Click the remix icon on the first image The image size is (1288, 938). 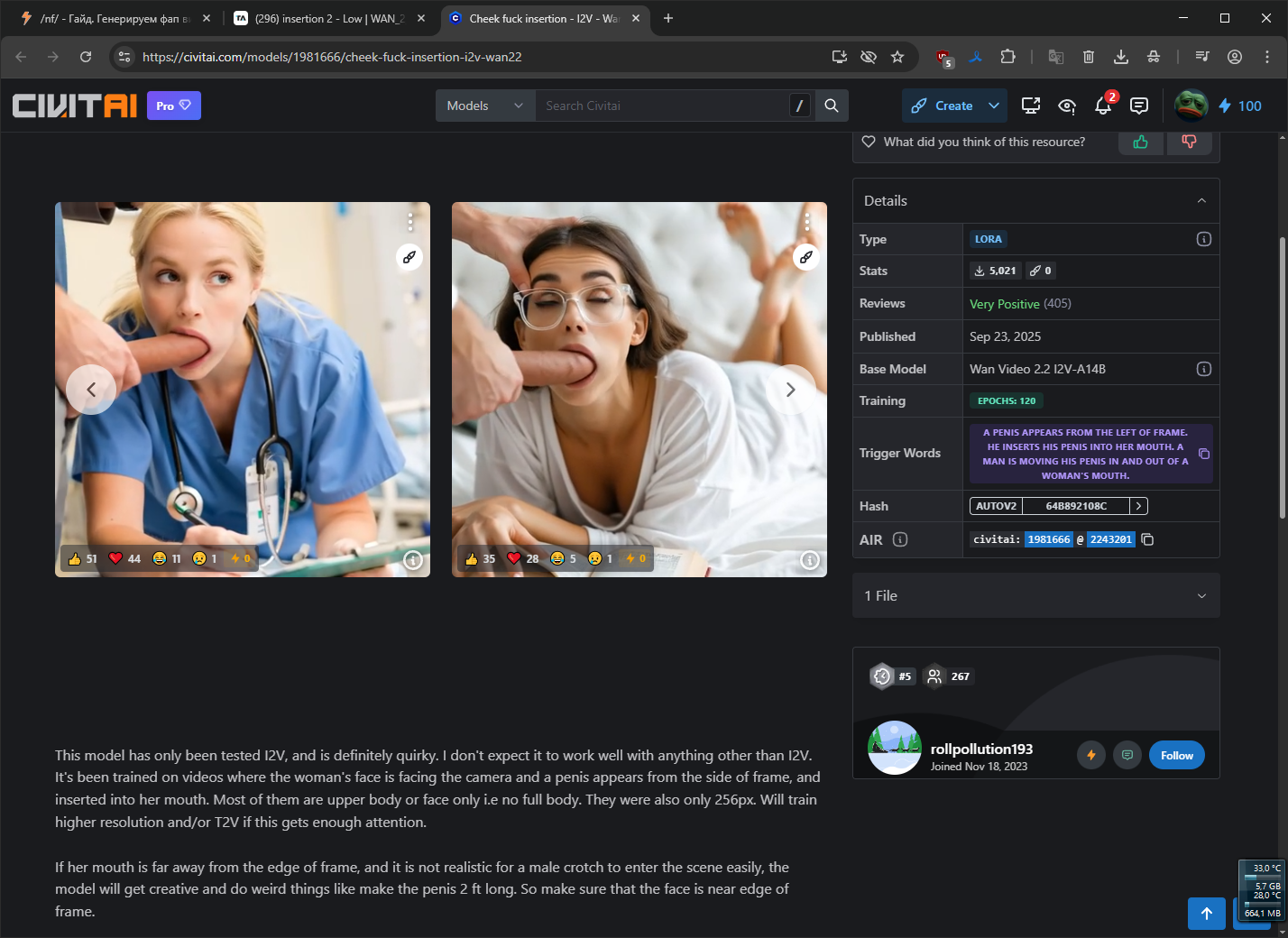tap(409, 257)
